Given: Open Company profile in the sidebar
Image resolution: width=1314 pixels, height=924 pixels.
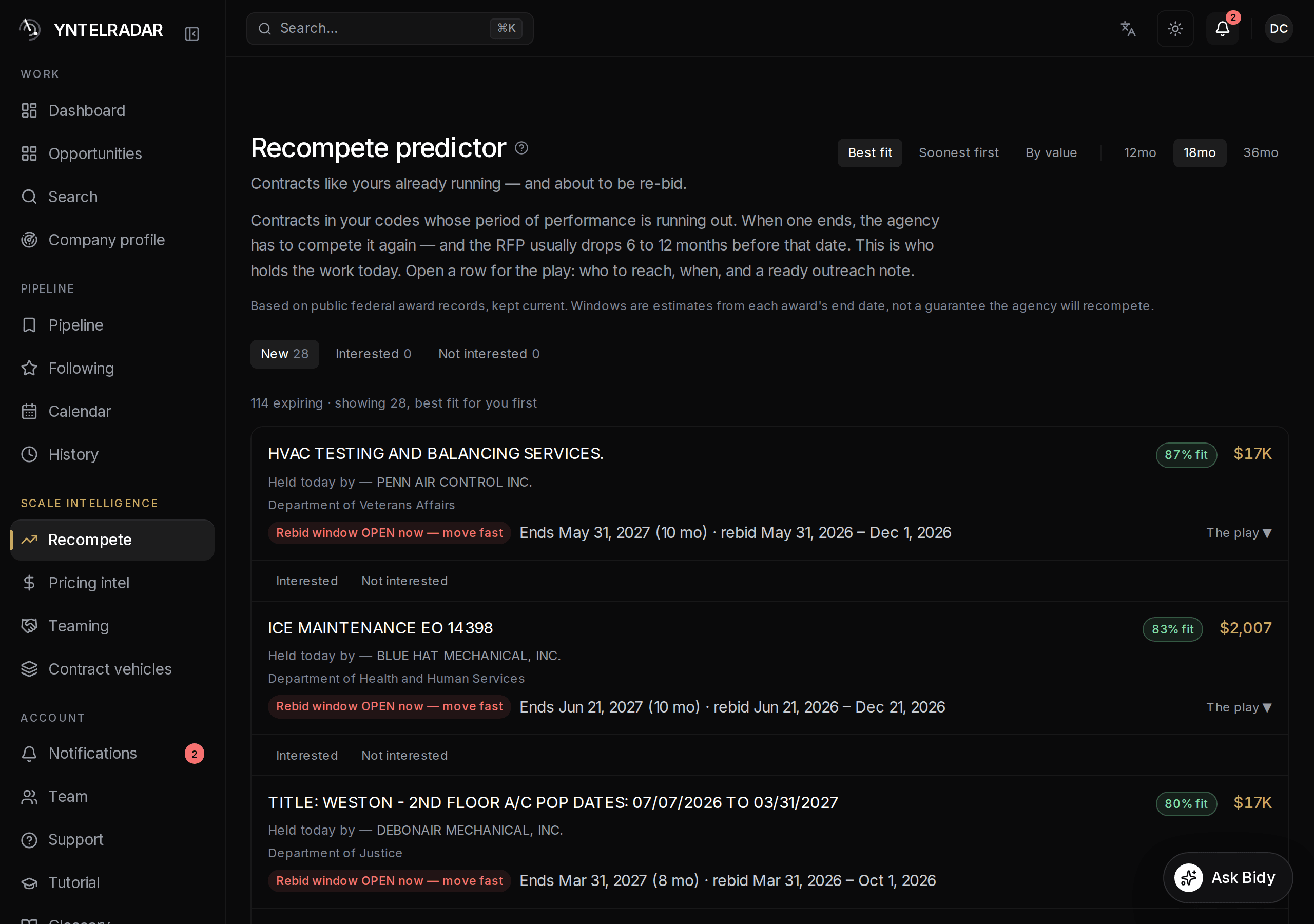Looking at the screenshot, I should [x=112, y=240].
